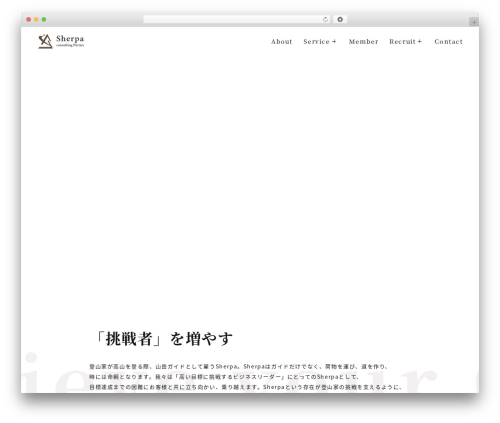The image size is (500, 423).
Task: Go to the Member page
Action: tap(363, 42)
